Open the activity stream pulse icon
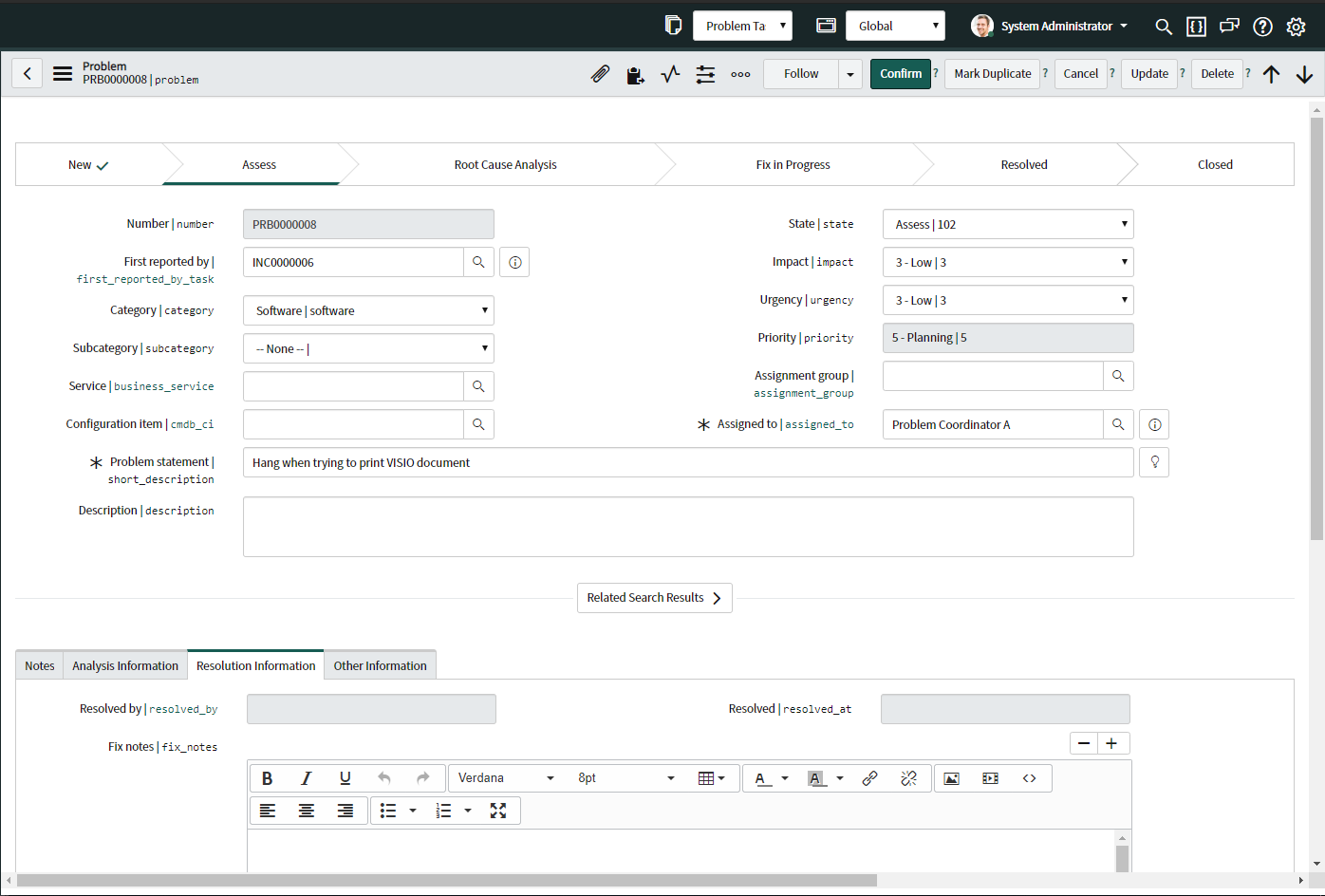The image size is (1325, 896). pyautogui.click(x=670, y=74)
